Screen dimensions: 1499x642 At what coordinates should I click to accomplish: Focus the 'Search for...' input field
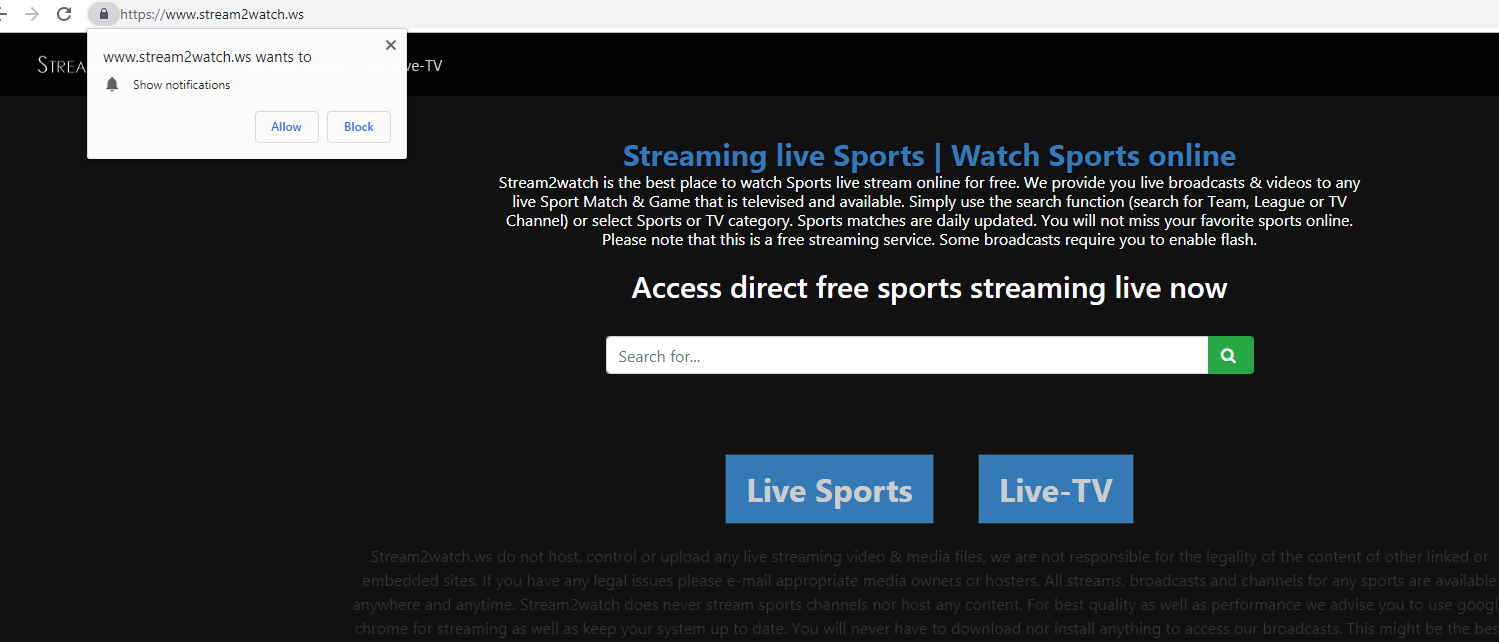pos(907,355)
